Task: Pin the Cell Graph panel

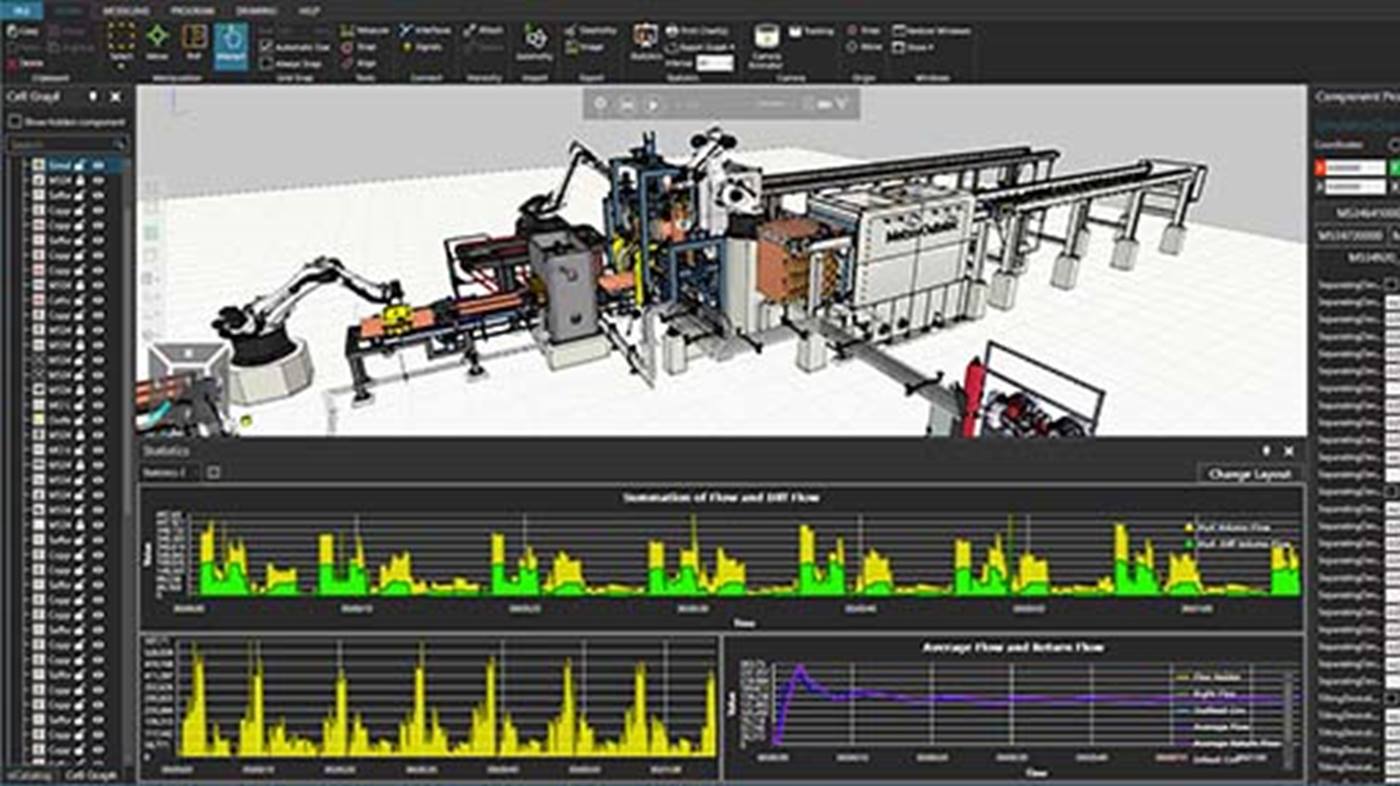Action: tap(93, 97)
